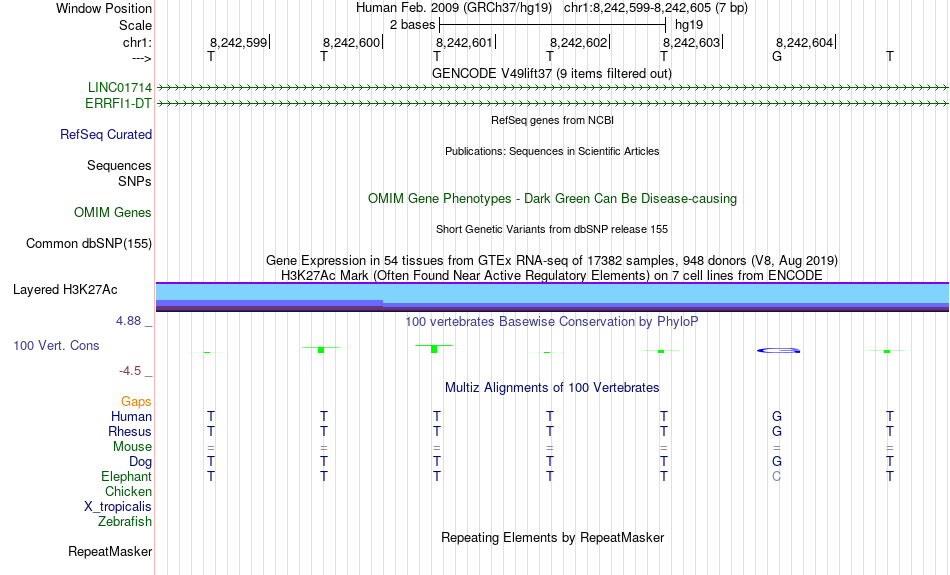Click the OMIM Gene Phenotypes track title
The height and width of the screenshot is (575, 950).
tap(553, 199)
